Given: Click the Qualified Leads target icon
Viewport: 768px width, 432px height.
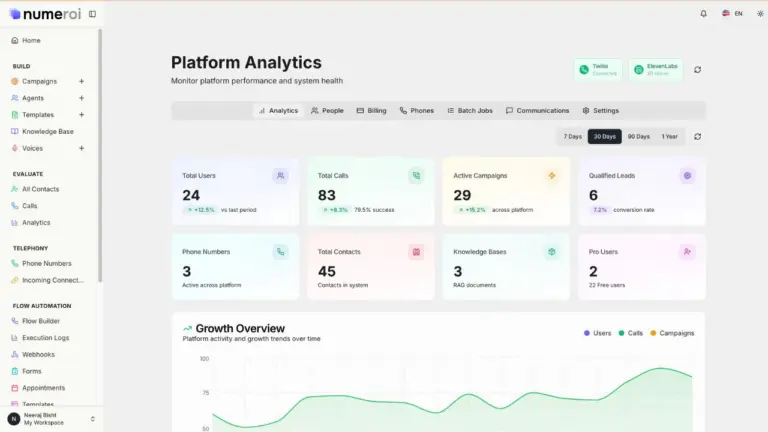Looking at the screenshot, I should tap(687, 176).
